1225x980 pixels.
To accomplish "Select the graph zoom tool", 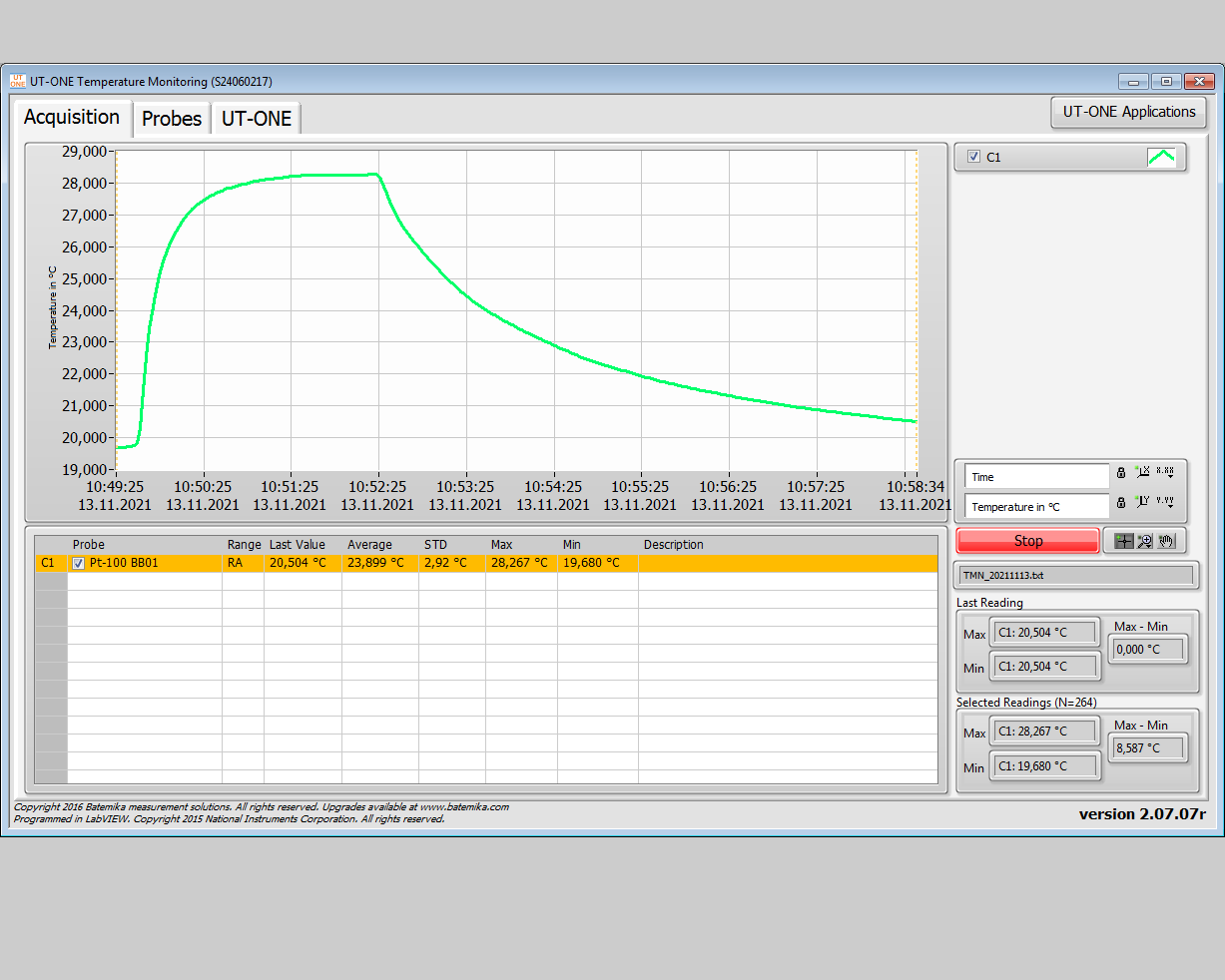I will [1143, 541].
